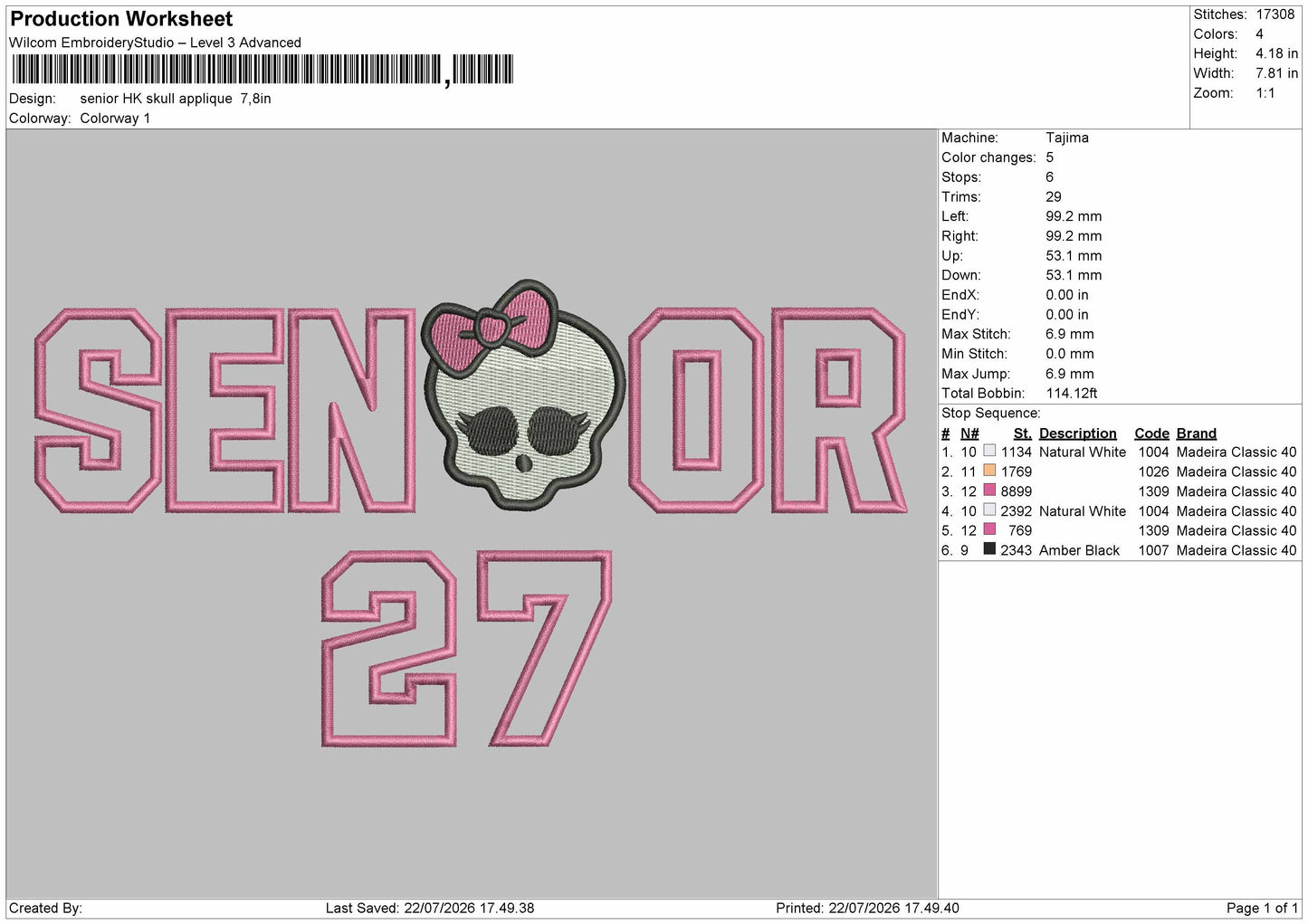Click the Code column header

tap(1151, 433)
